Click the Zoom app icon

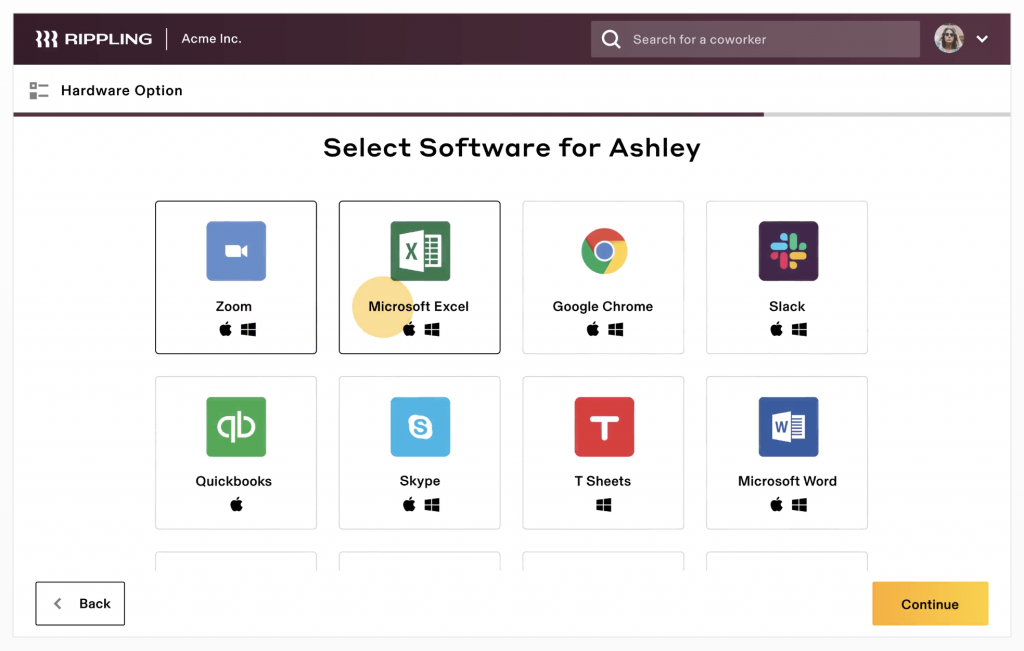[x=236, y=251]
